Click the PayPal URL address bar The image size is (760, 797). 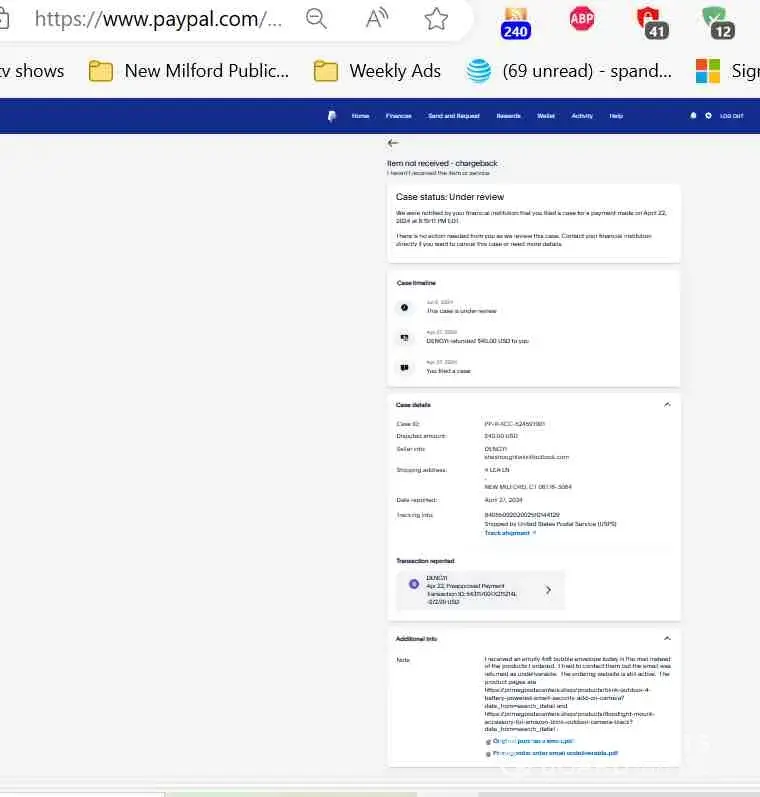coord(158,19)
